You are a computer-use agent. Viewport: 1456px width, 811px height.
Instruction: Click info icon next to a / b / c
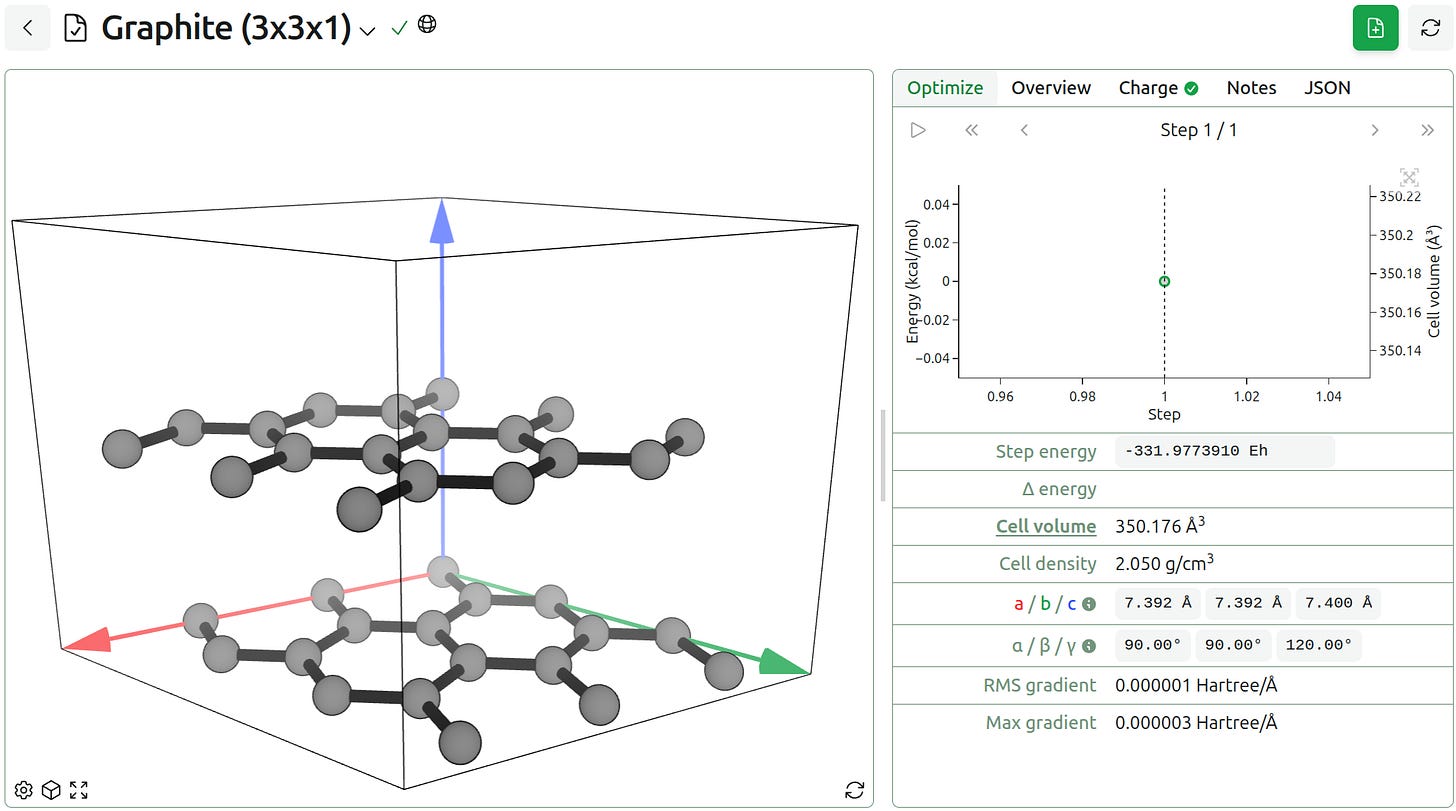1089,604
